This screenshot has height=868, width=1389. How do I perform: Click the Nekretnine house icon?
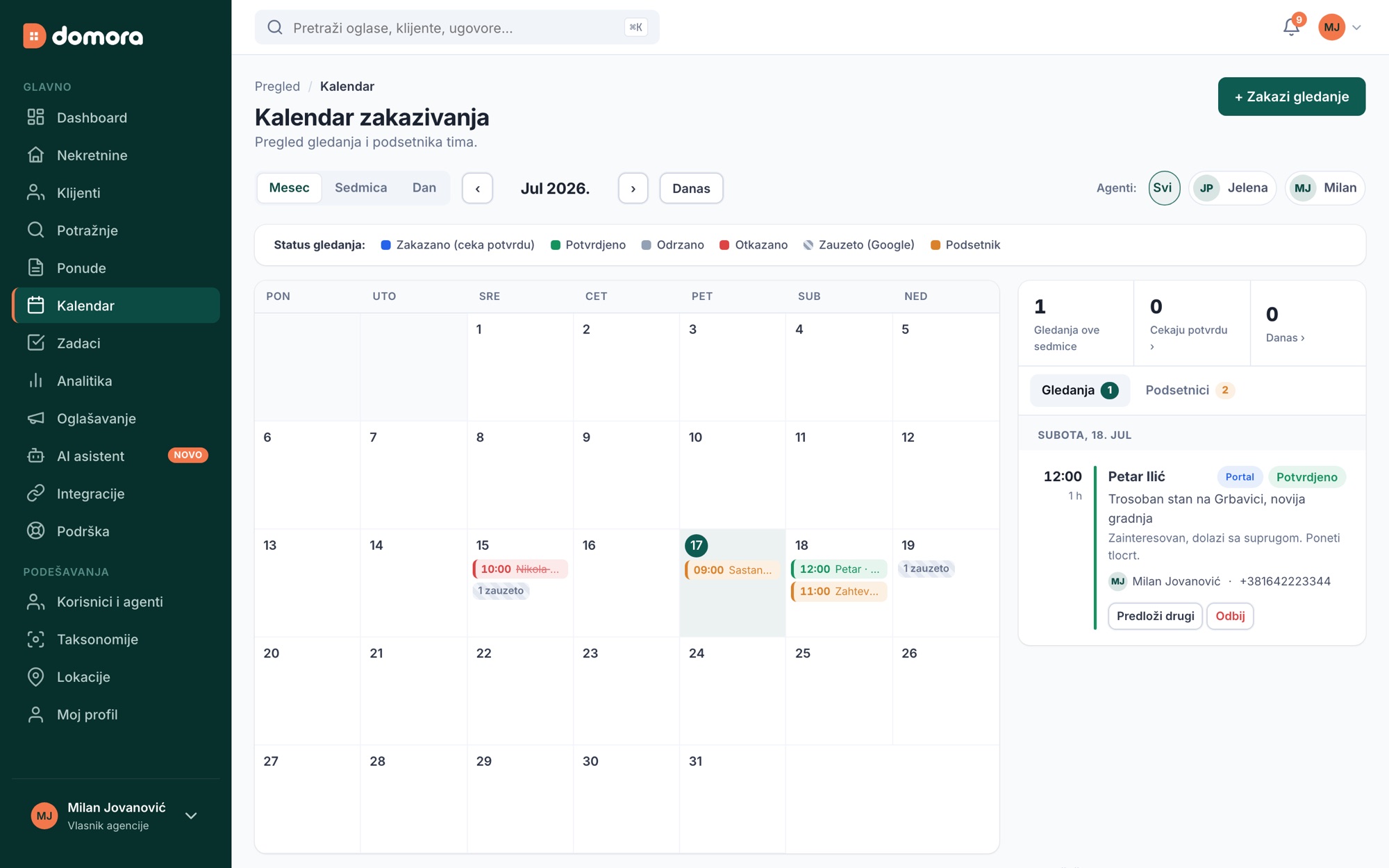coord(35,155)
